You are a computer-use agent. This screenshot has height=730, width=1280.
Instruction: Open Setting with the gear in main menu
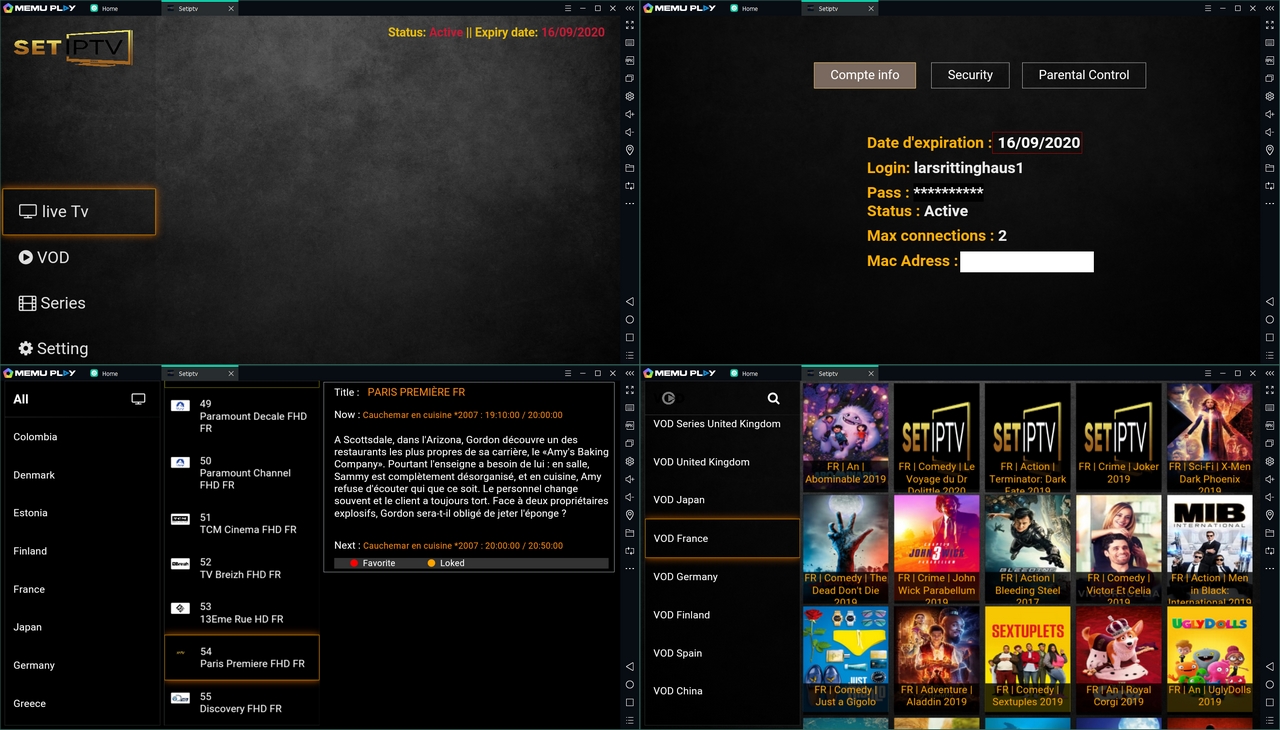pos(53,348)
